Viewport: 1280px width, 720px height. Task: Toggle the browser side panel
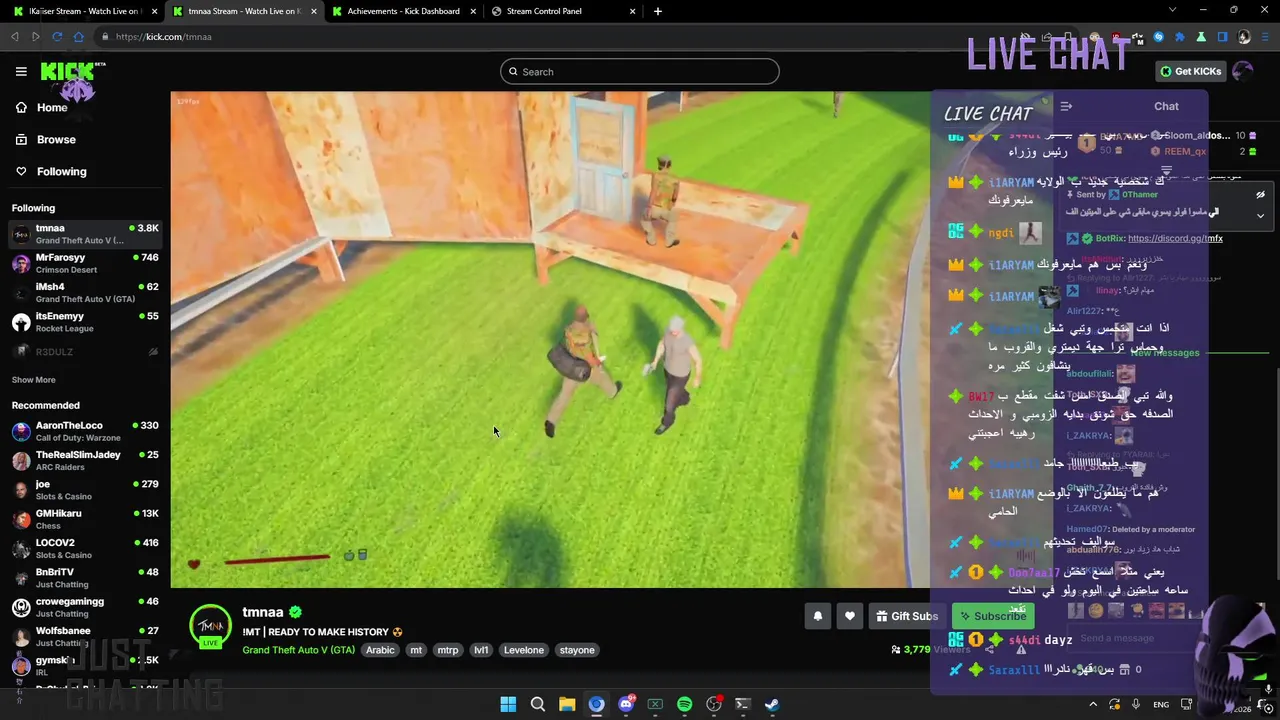pos(1222,37)
